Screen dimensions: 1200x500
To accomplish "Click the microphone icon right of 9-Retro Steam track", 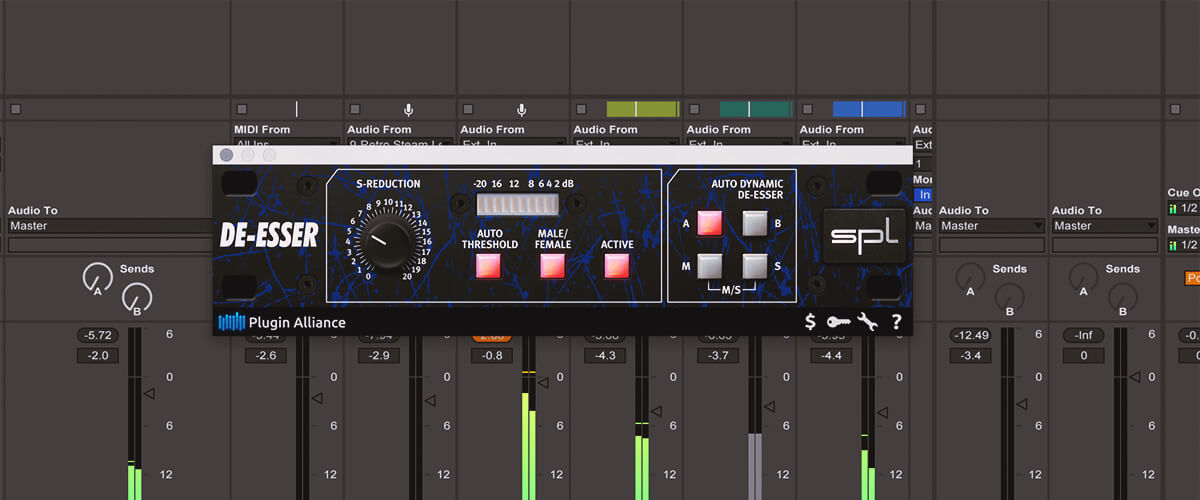I will [521, 109].
